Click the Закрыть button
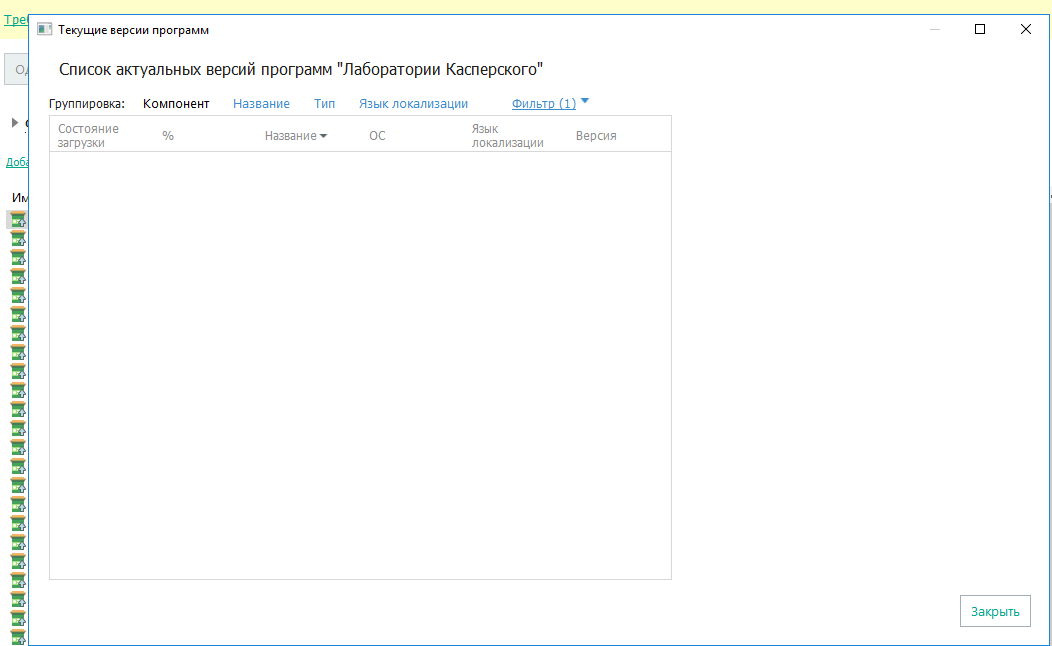Screen dimensions: 1052x646 click(995, 611)
